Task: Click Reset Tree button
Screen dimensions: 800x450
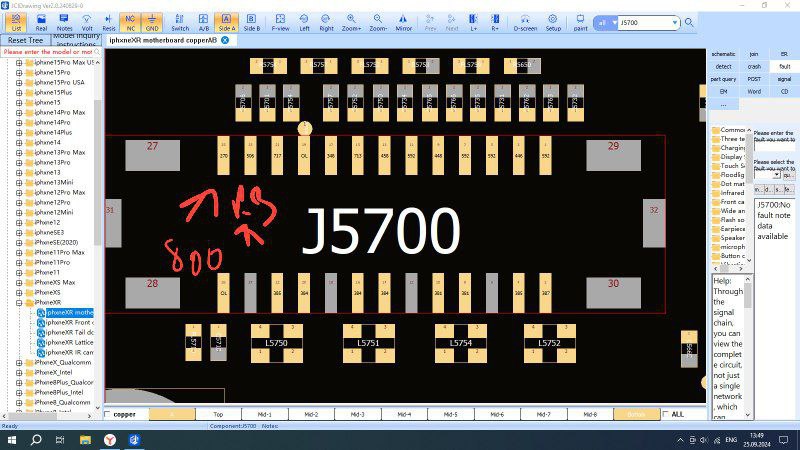Action: tap(26, 40)
